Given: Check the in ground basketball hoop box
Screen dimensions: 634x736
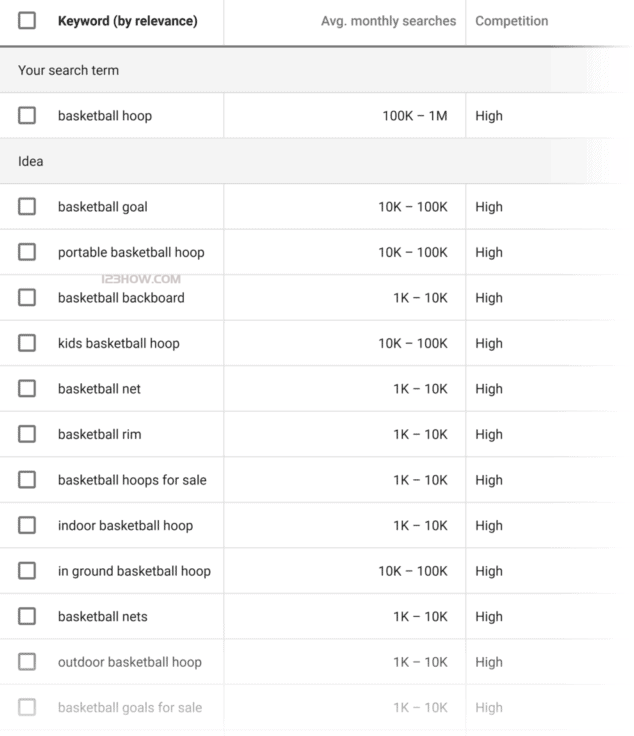Looking at the screenshot, I should click(27, 571).
